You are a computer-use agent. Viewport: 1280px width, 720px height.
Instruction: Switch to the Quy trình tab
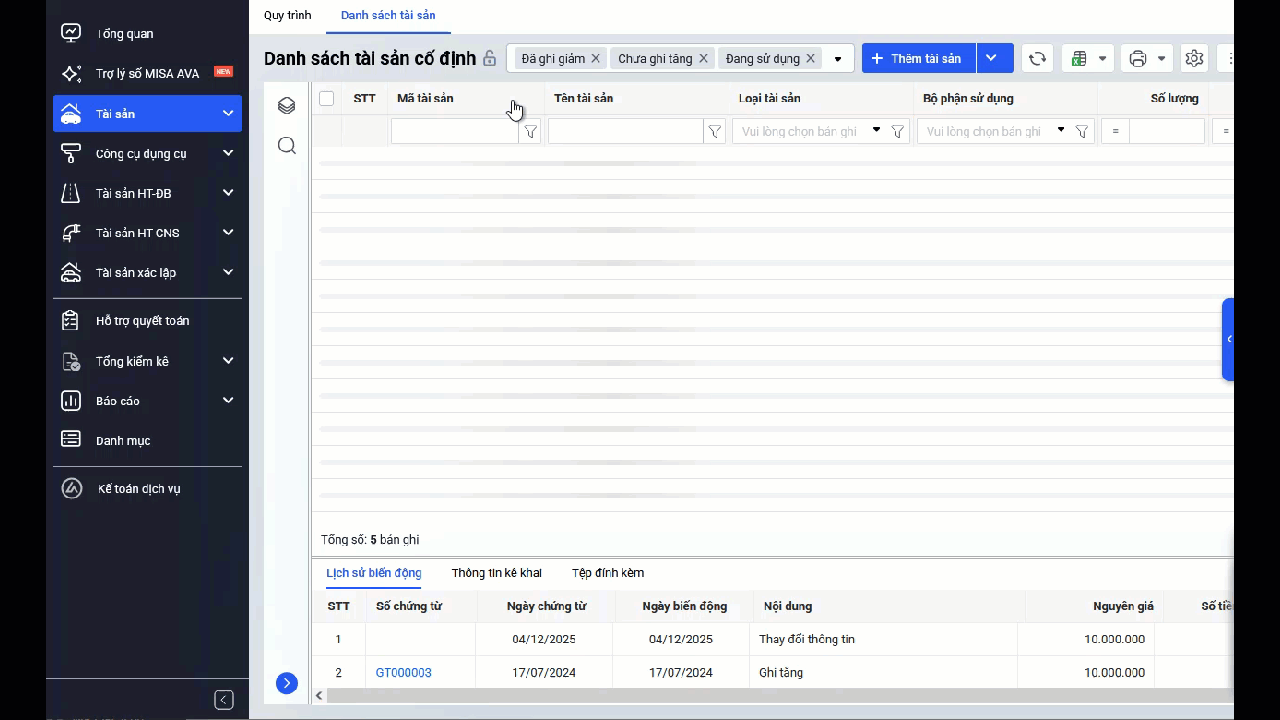[x=287, y=16]
